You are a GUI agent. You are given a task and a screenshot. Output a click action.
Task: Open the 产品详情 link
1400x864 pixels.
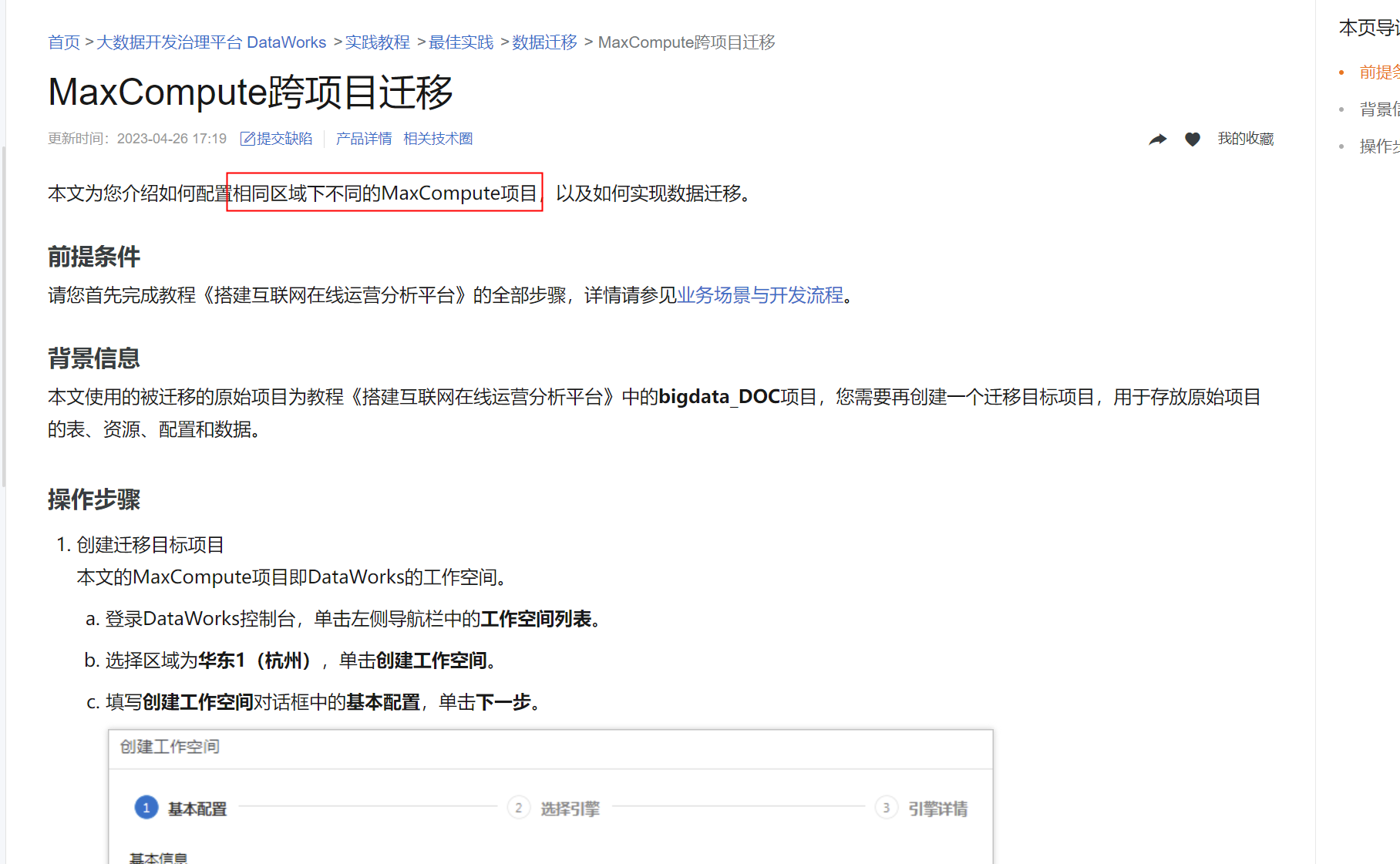(x=364, y=139)
